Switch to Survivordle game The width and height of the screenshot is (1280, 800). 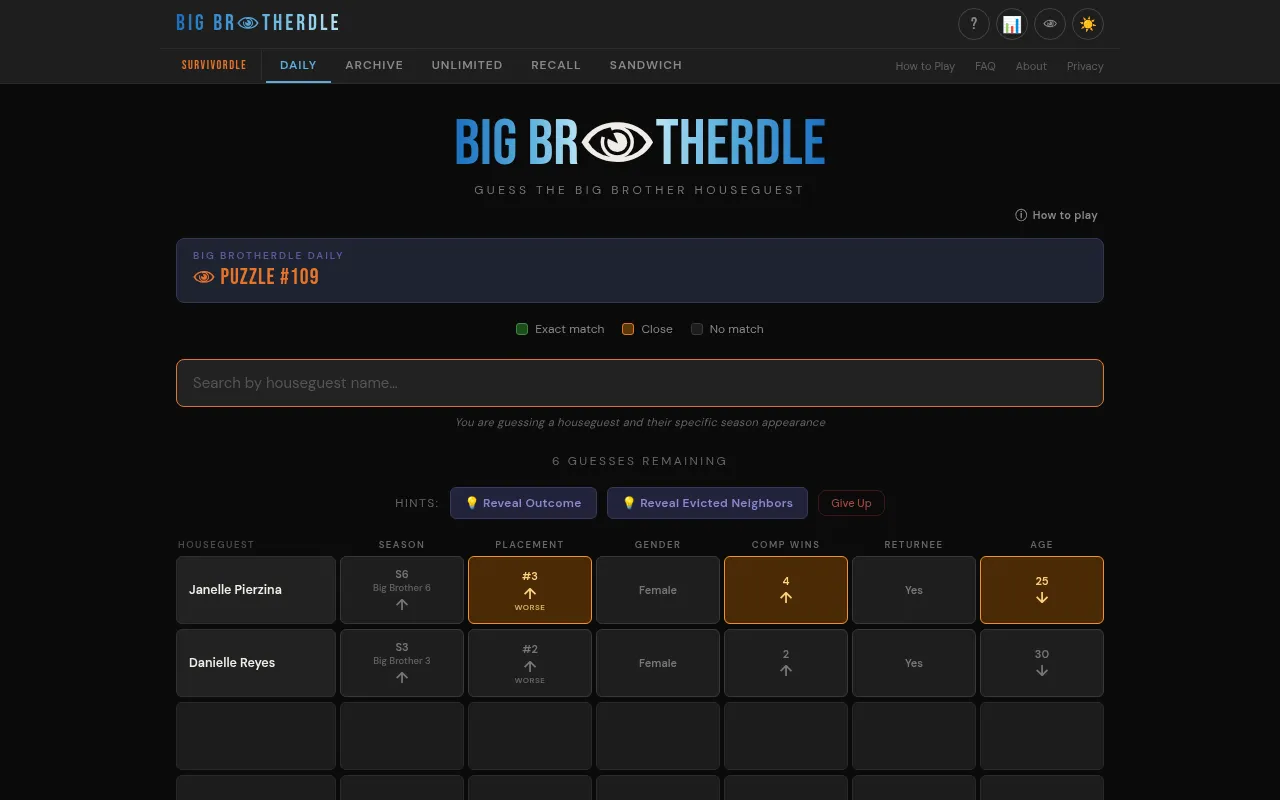(x=214, y=65)
